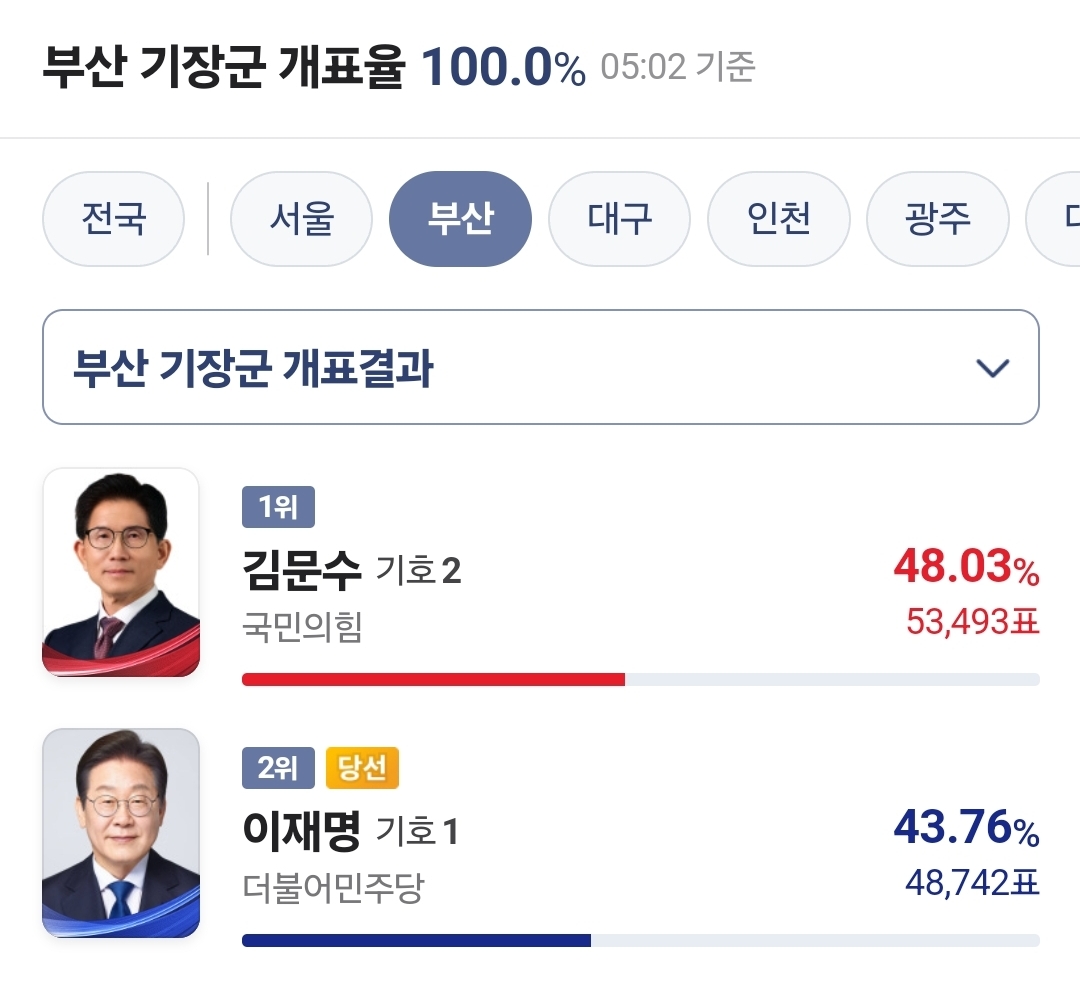Image resolution: width=1080 pixels, height=983 pixels.
Task: Click the candidate name 이재명
Action: point(301,831)
